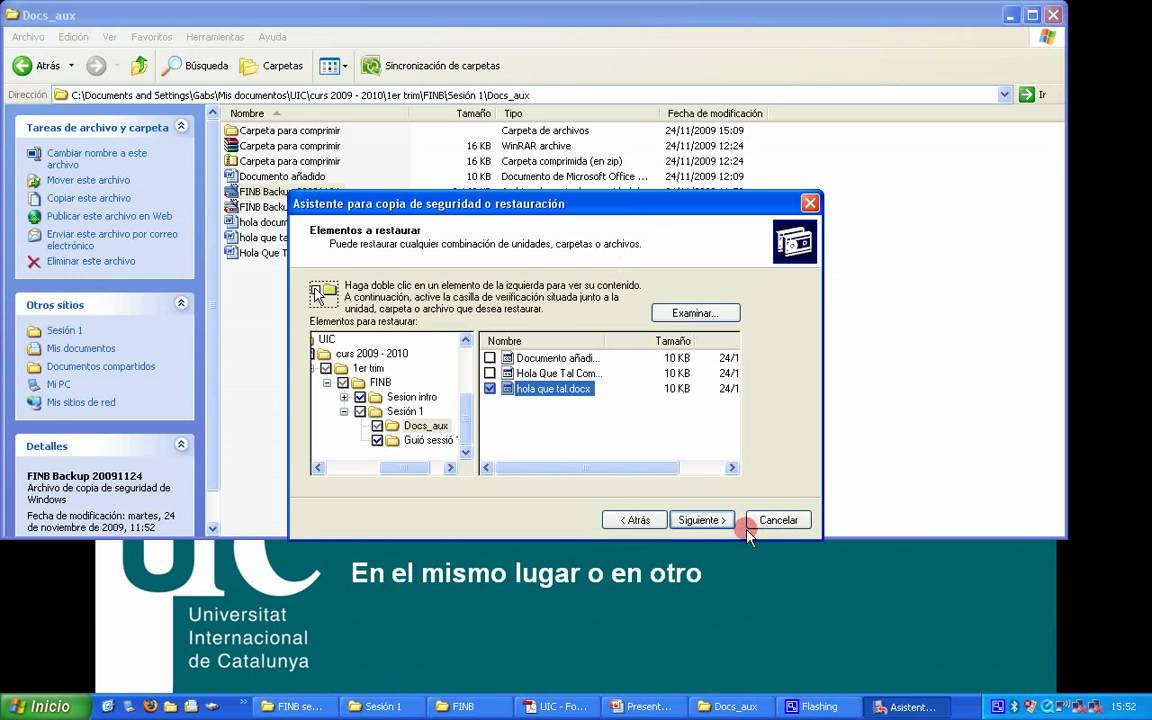Collapse the Sesión 1 tree node
Screen dimensions: 1152x720
tap(344, 412)
